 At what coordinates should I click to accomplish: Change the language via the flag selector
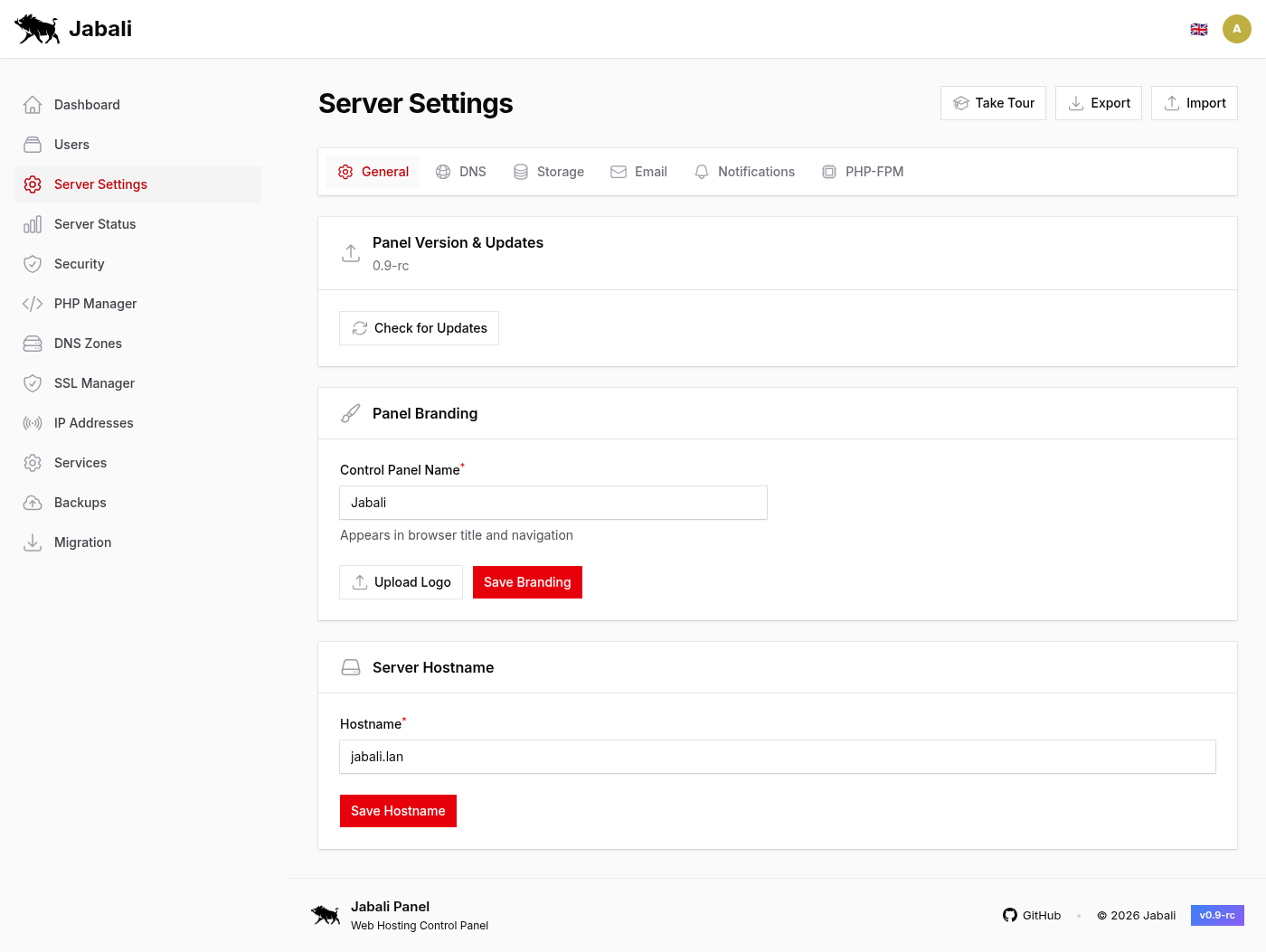pos(1199,28)
